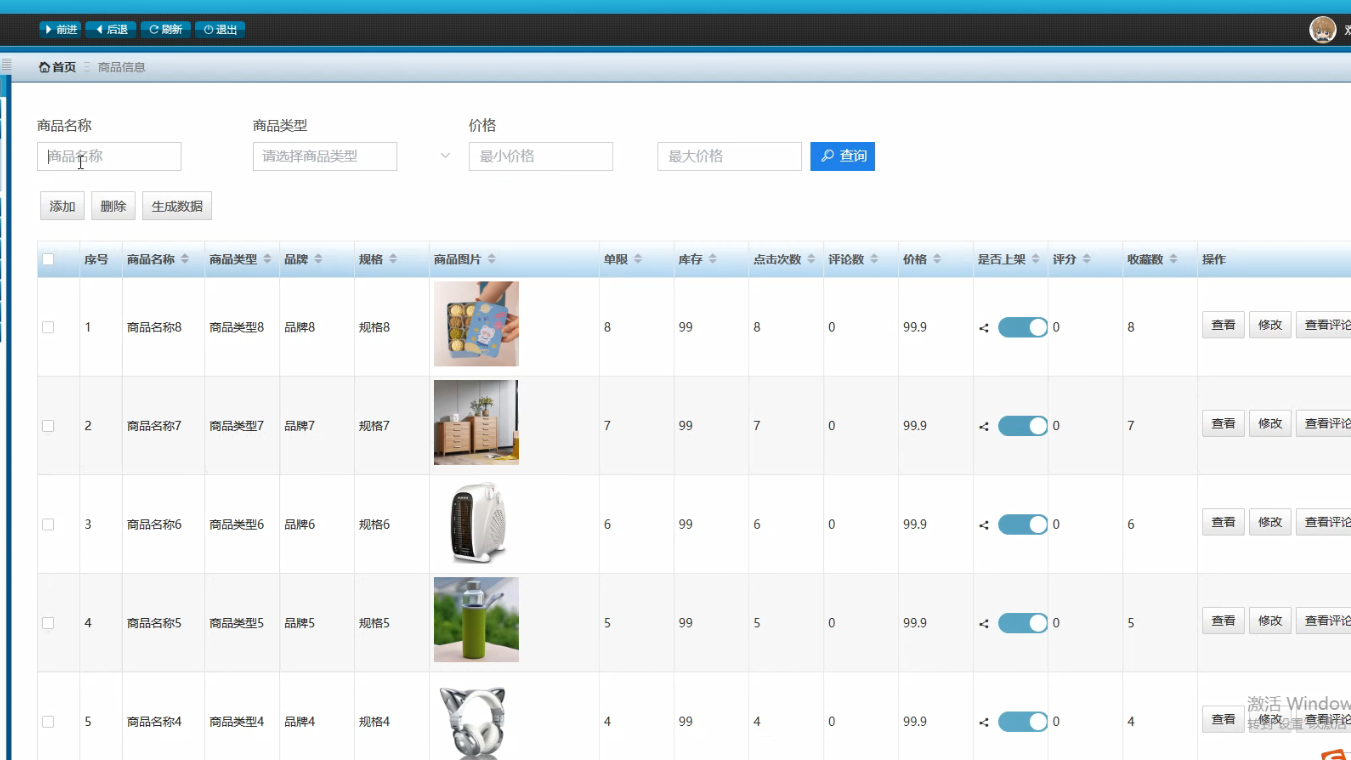Click the 最大价格 input field

coord(729,156)
